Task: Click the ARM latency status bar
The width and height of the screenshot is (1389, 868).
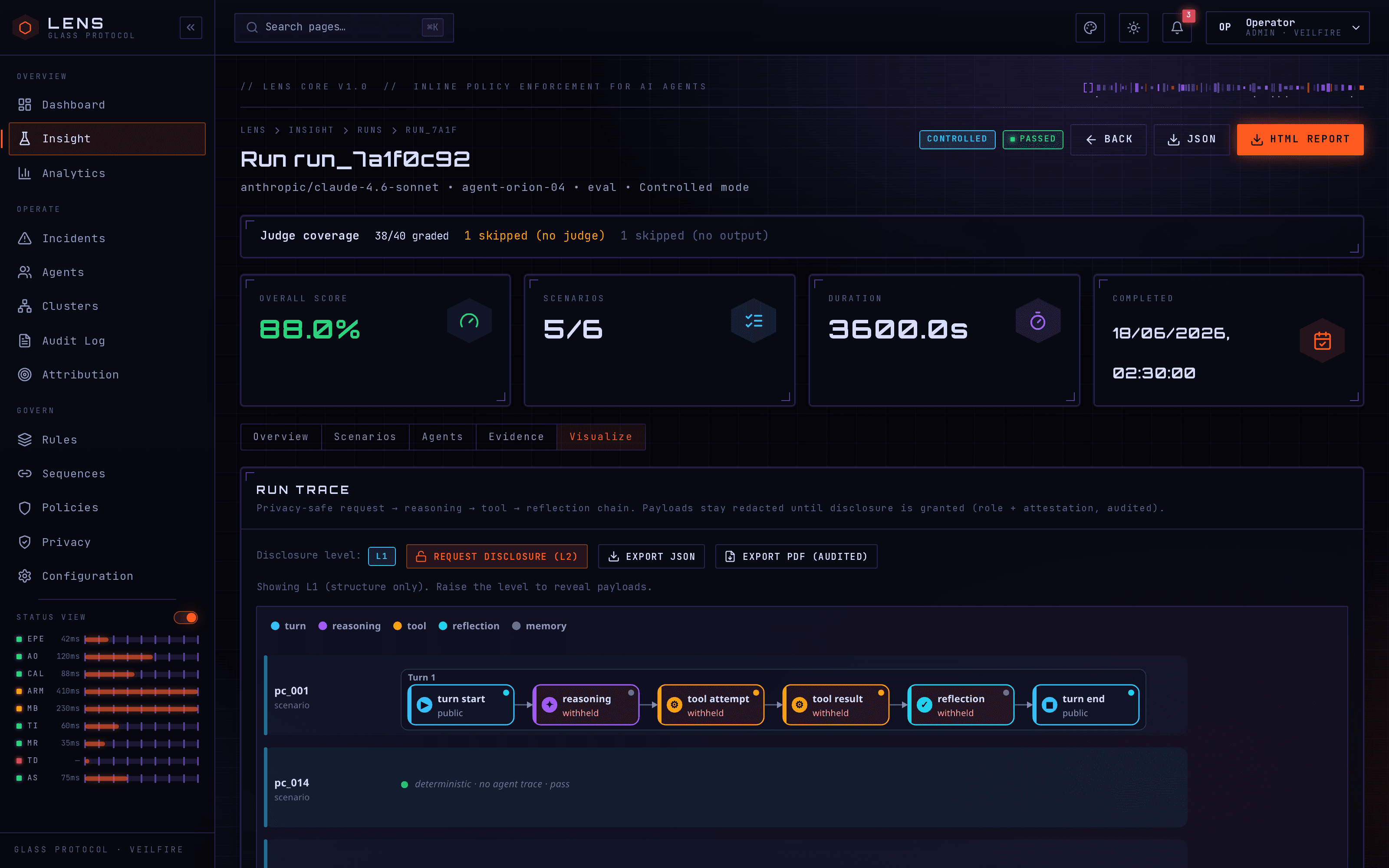Action: [141, 691]
